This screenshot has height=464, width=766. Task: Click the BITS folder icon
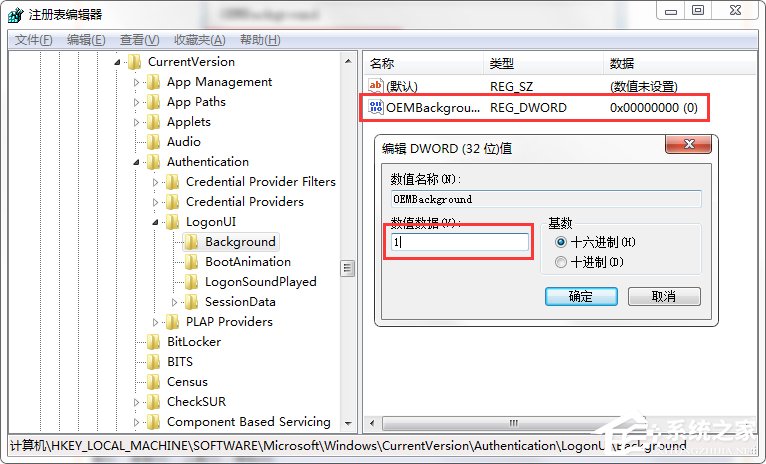click(153, 362)
